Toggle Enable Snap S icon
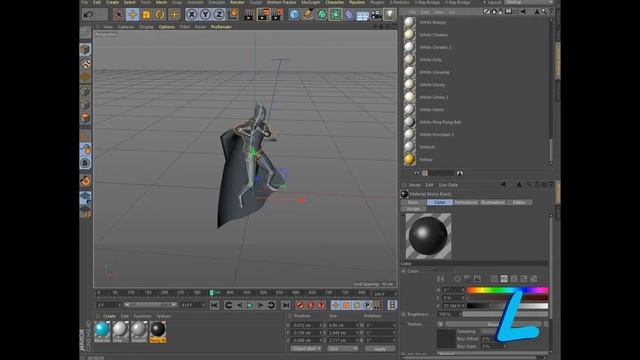The width and height of the screenshot is (640, 360). (x=85, y=163)
